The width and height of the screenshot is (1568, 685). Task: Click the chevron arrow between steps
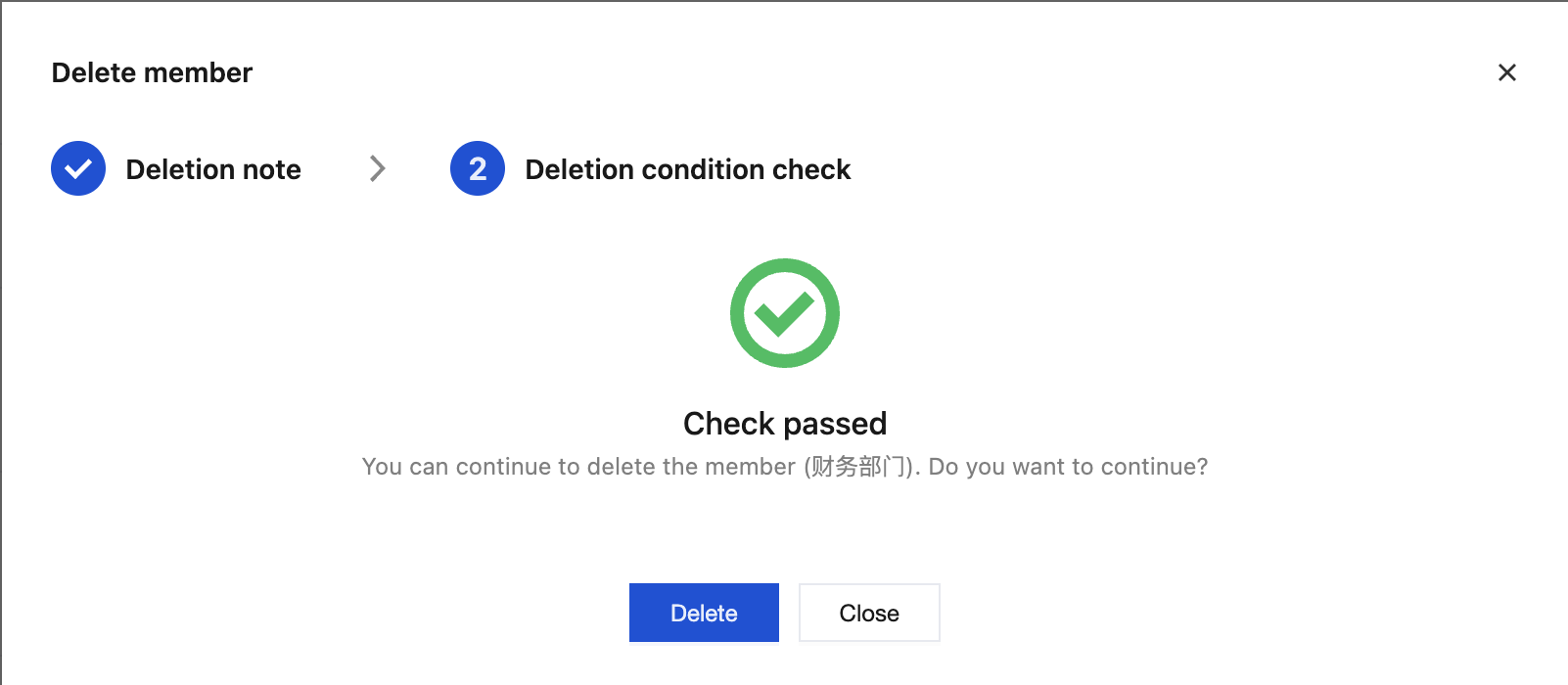378,168
